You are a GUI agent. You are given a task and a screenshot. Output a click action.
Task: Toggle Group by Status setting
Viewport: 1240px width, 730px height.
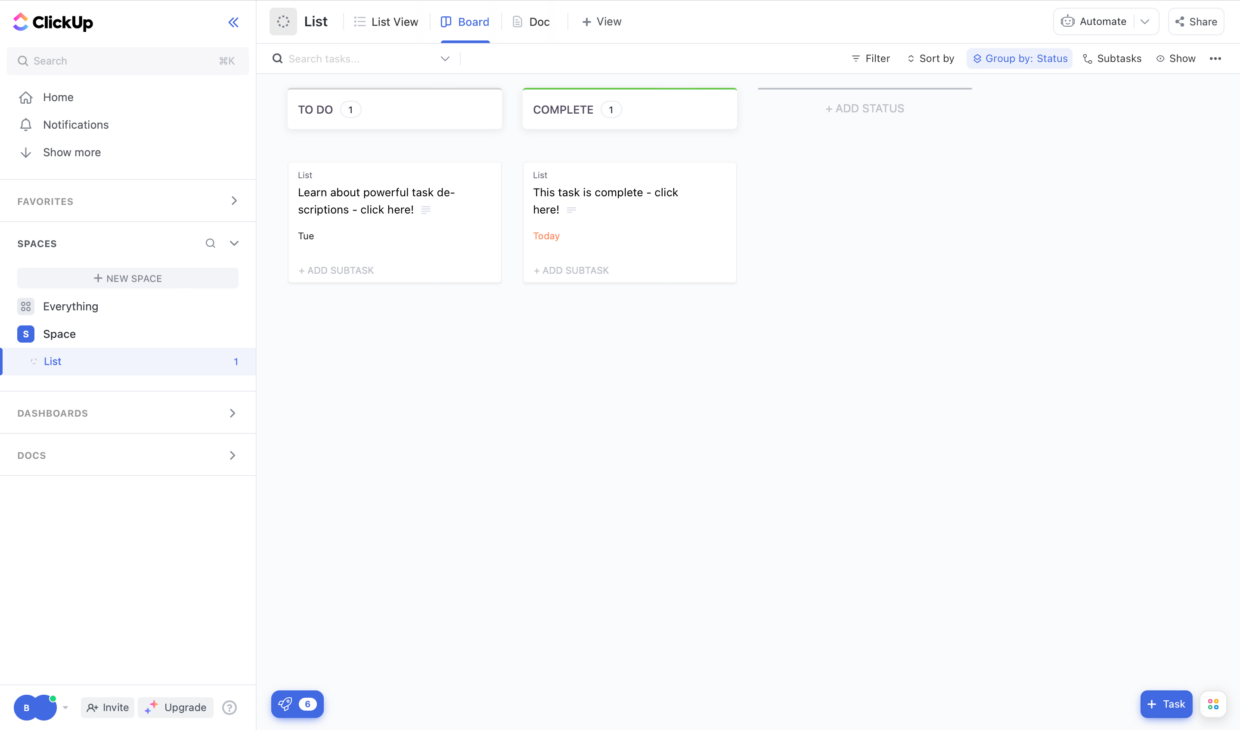click(x=1019, y=58)
